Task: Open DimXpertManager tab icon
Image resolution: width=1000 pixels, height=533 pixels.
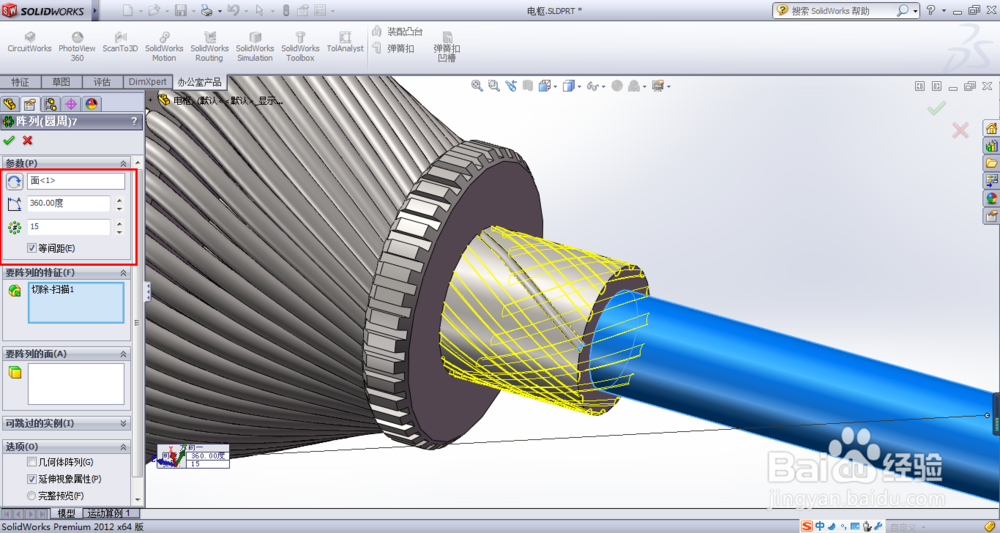Action: (71, 104)
